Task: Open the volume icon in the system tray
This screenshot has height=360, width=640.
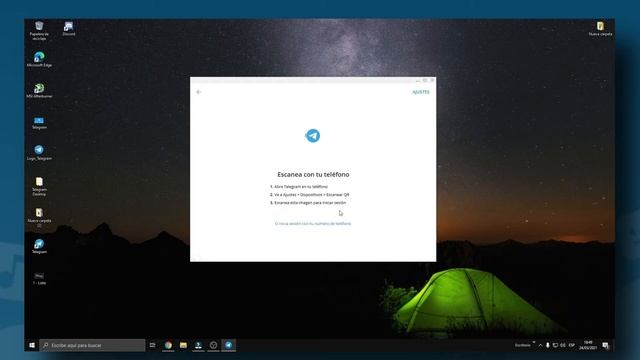Action: pos(563,345)
